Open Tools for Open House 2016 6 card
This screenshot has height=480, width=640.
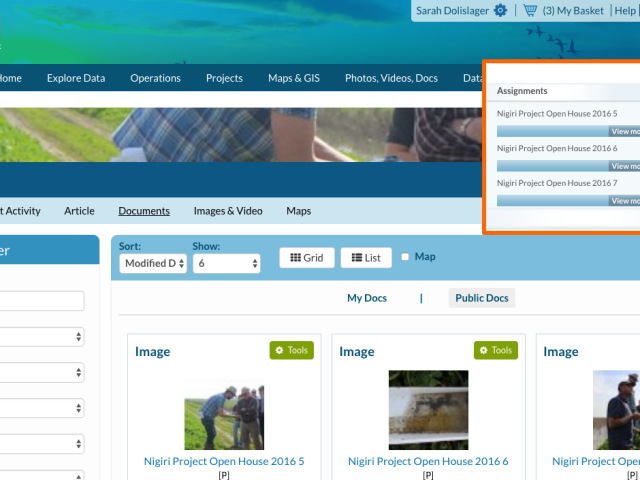(x=496, y=350)
